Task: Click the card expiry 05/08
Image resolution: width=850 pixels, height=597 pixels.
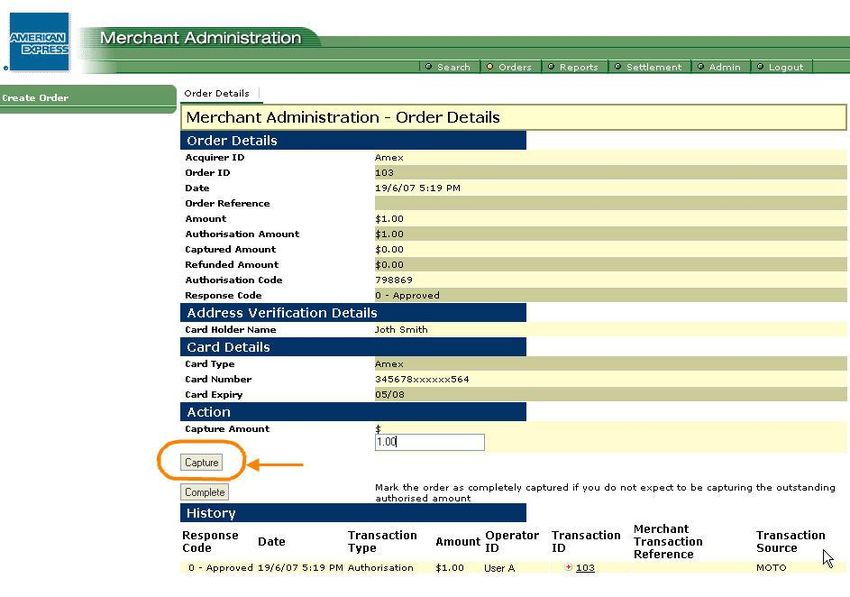Action: tap(389, 394)
